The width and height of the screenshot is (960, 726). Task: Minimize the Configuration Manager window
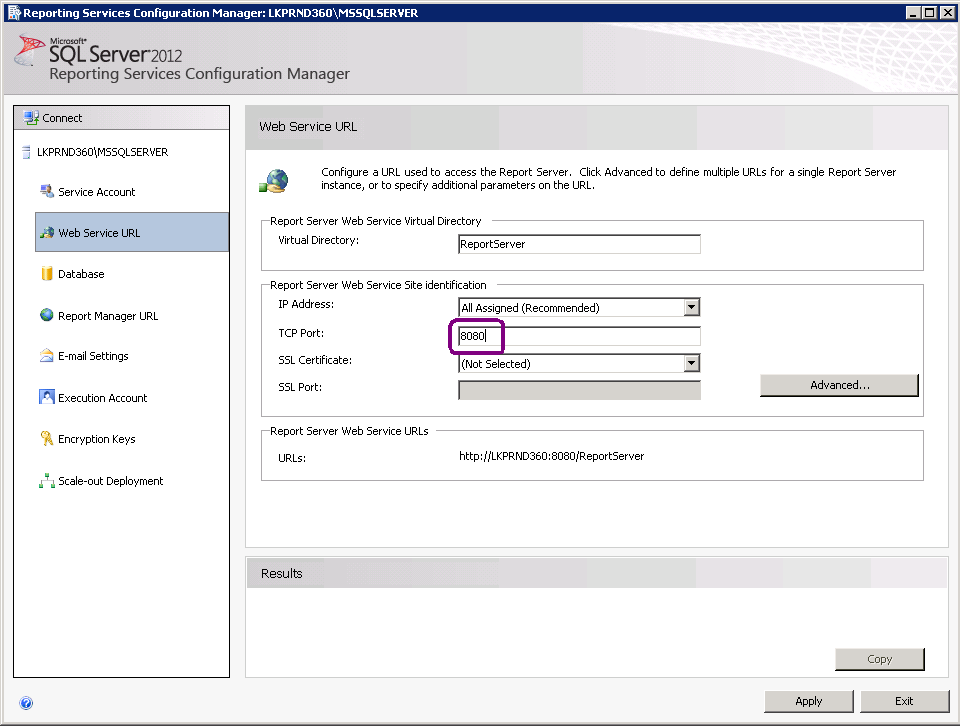913,13
